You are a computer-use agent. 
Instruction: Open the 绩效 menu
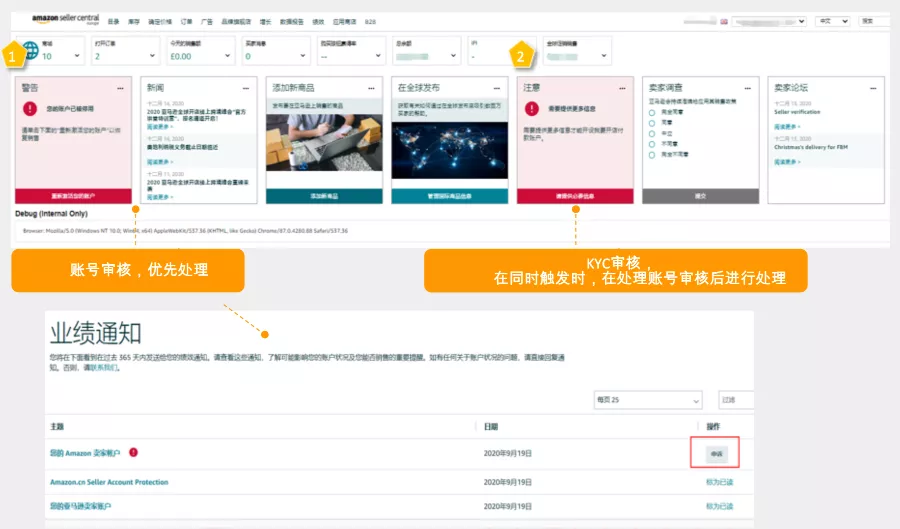click(318, 22)
